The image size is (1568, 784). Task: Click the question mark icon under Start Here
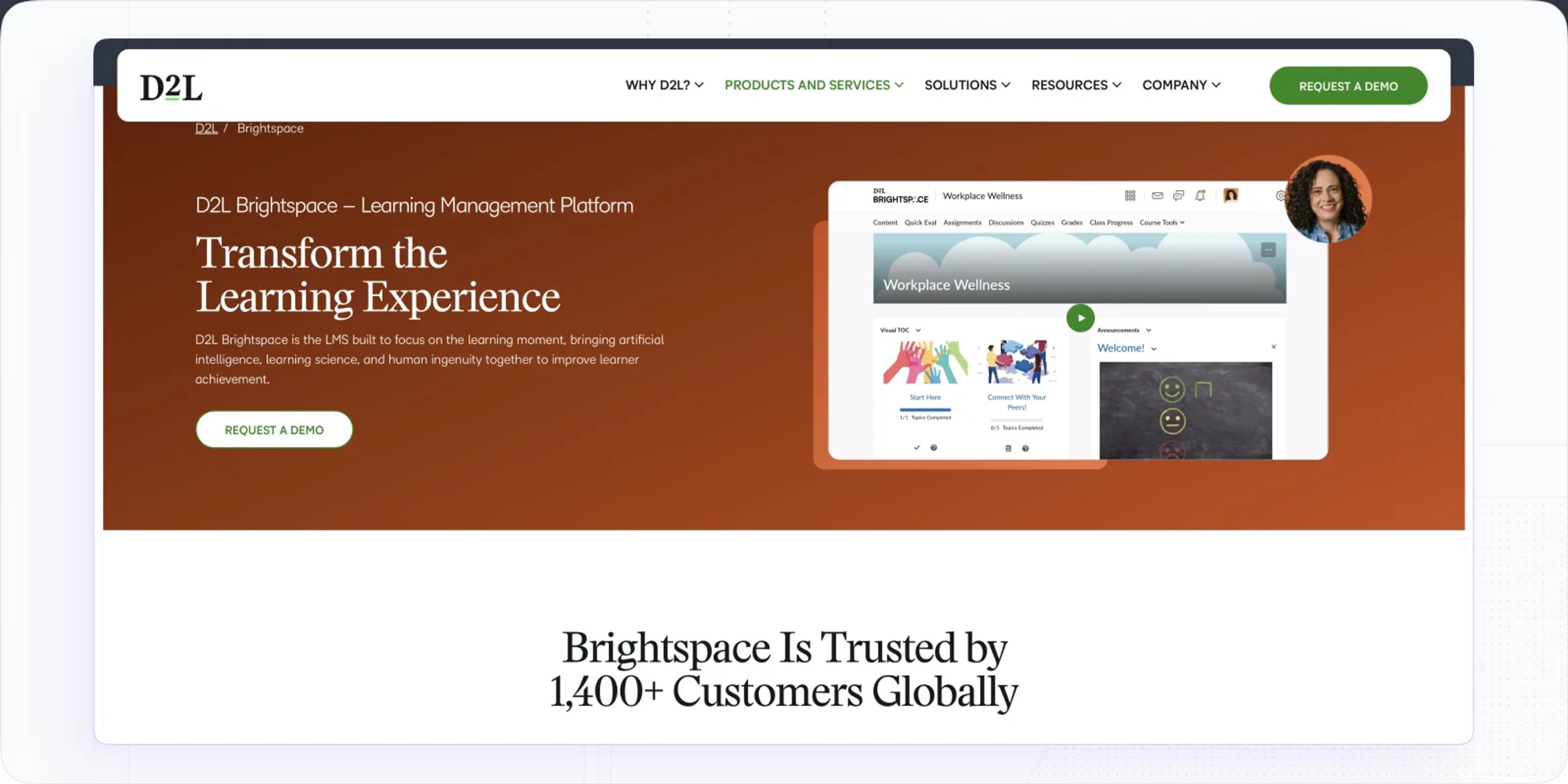[x=934, y=448]
